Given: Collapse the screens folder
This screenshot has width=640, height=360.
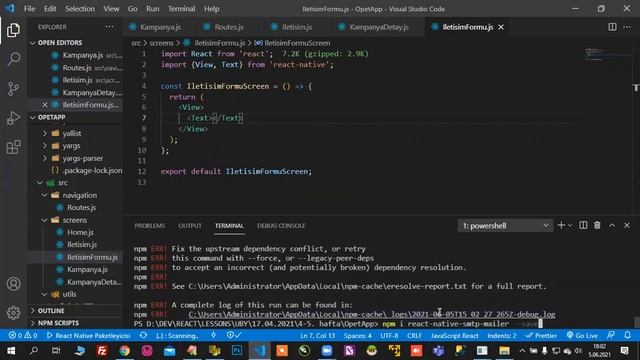Looking at the screenshot, I should click(75, 220).
